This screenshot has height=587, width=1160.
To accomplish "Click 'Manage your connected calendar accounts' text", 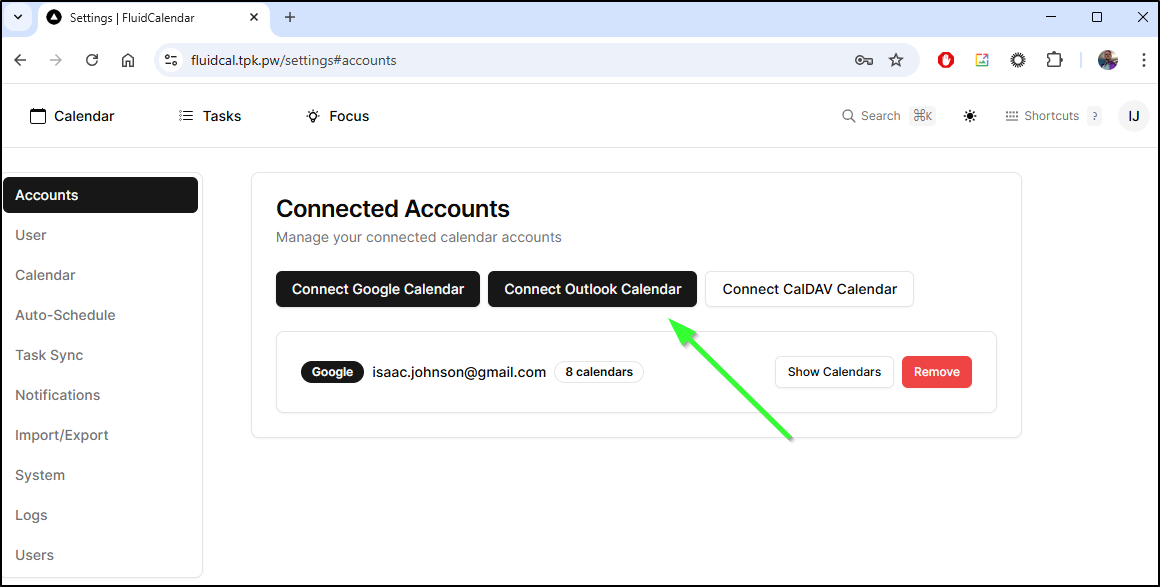I will pos(419,238).
